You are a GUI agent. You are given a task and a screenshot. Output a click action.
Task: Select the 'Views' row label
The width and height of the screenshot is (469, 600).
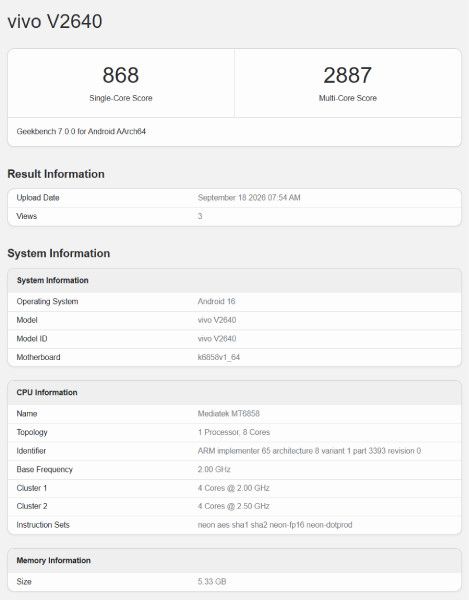tap(26, 216)
